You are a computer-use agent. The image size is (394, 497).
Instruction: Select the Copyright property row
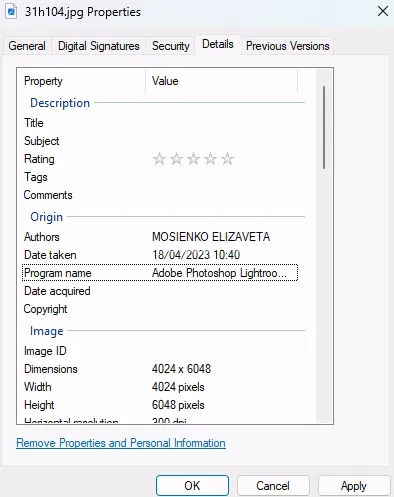pos(160,309)
